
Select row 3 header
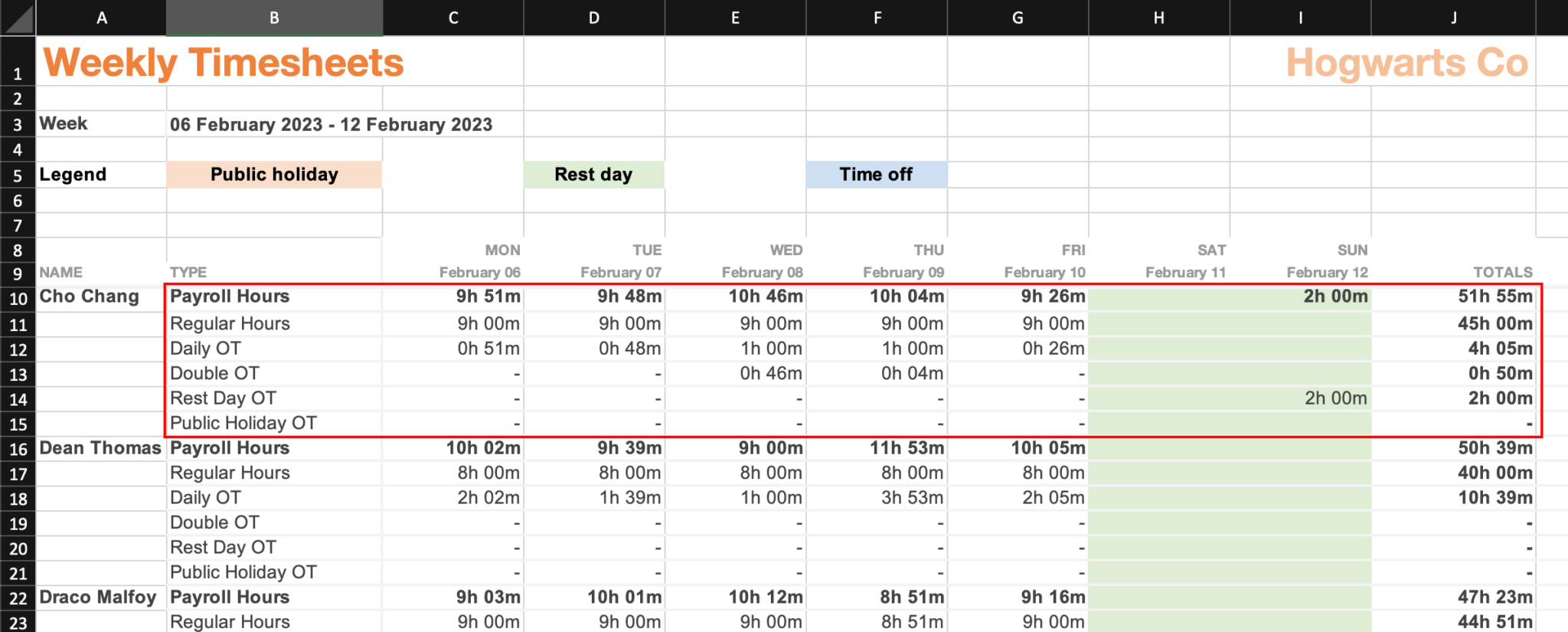click(18, 123)
